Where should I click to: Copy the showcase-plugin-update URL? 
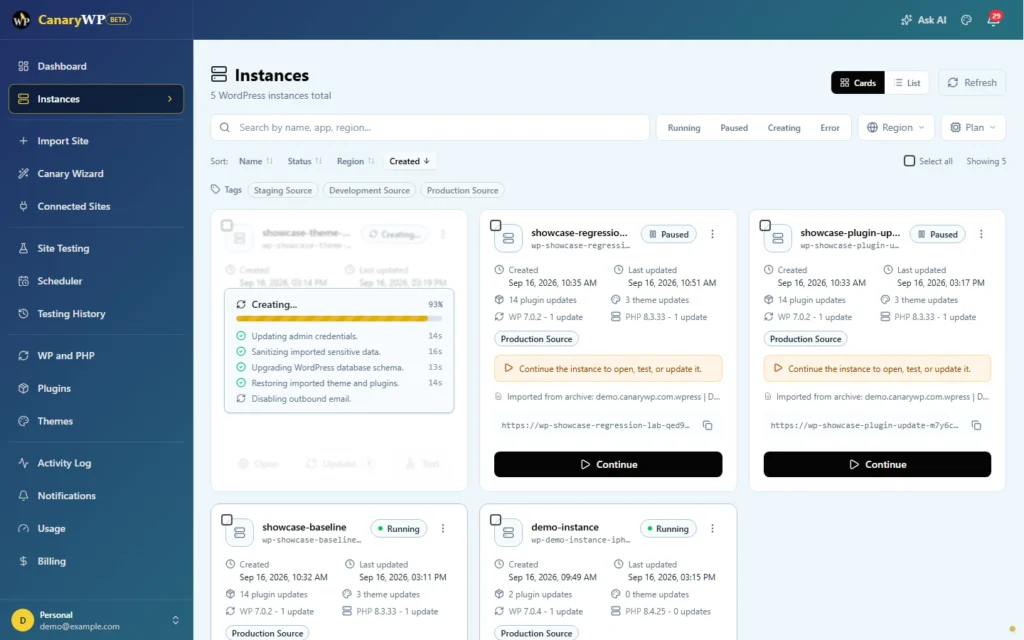[976, 425]
